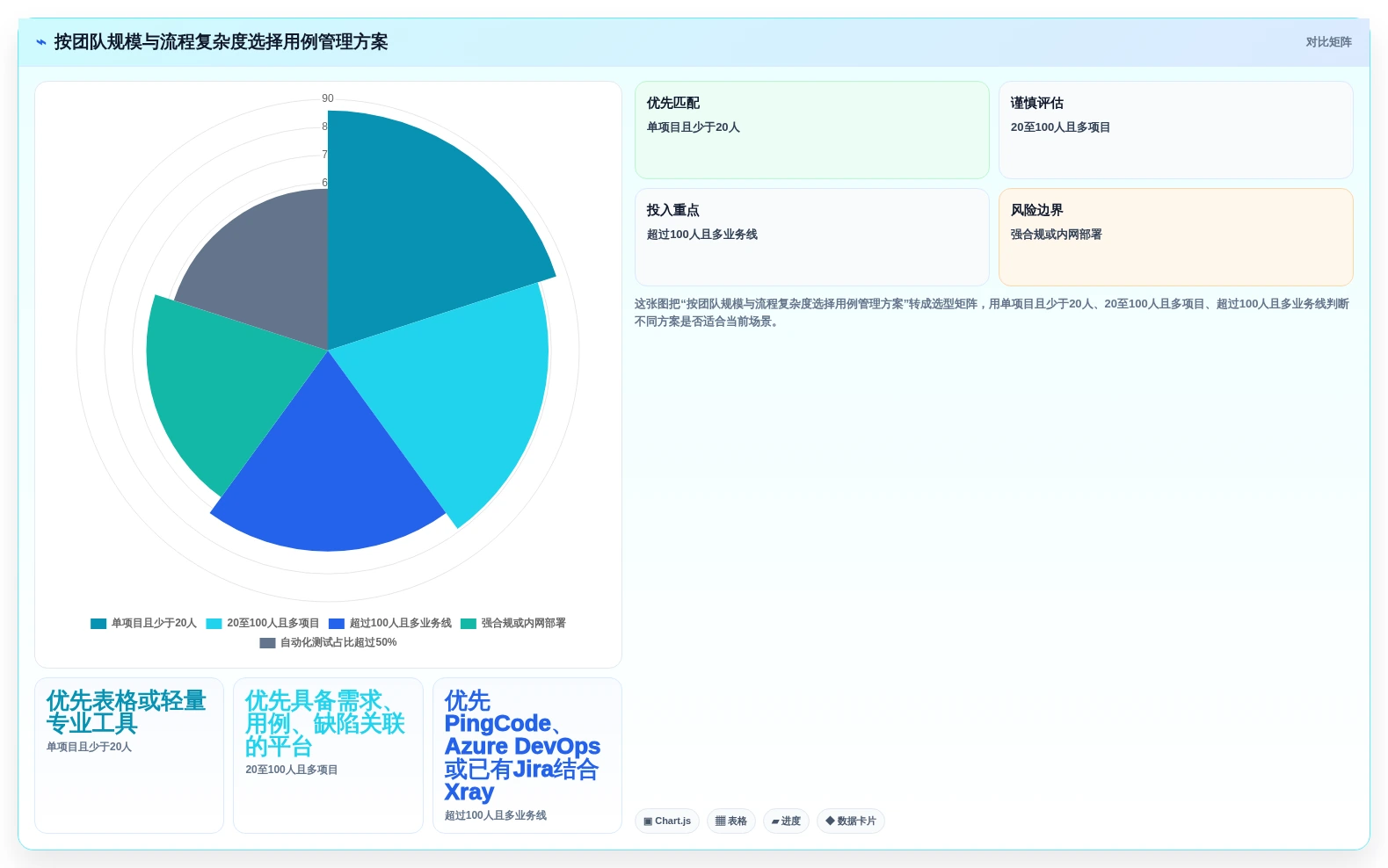Click the title 按团队规模与流程复杂度选择用例管理方案
Image resolution: width=1388 pixels, height=868 pixels.
pos(222,42)
